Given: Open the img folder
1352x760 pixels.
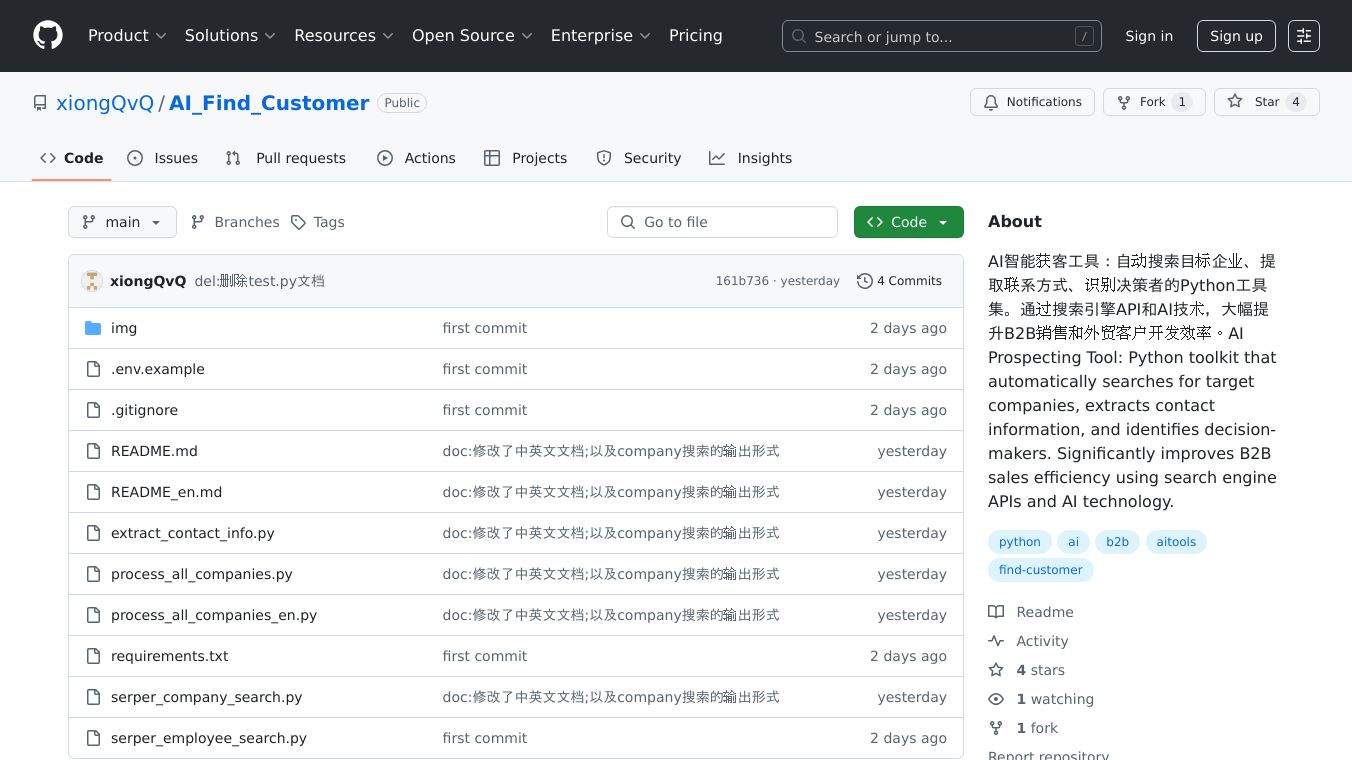Looking at the screenshot, I should click(124, 328).
